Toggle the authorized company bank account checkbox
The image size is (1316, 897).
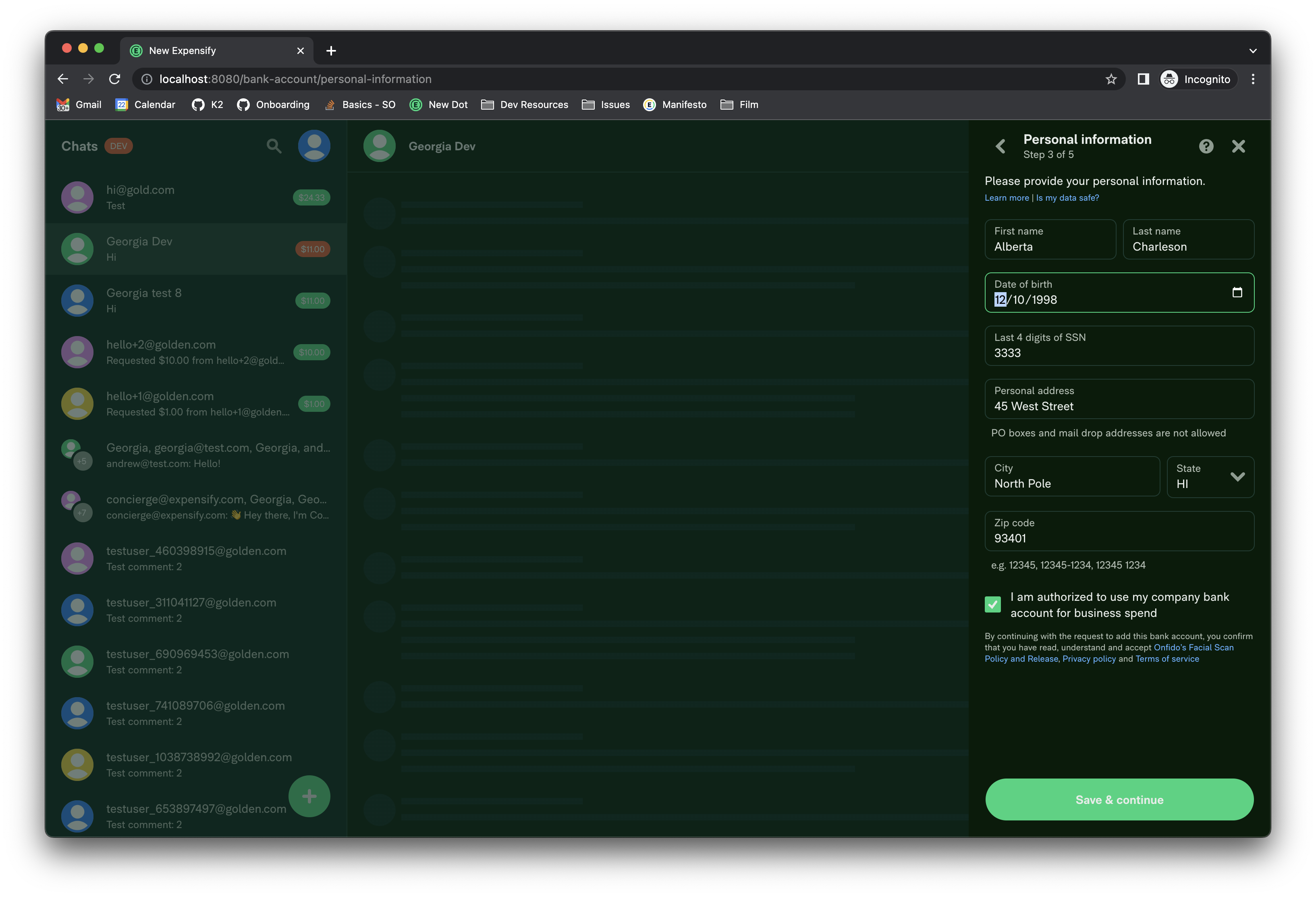(993, 605)
